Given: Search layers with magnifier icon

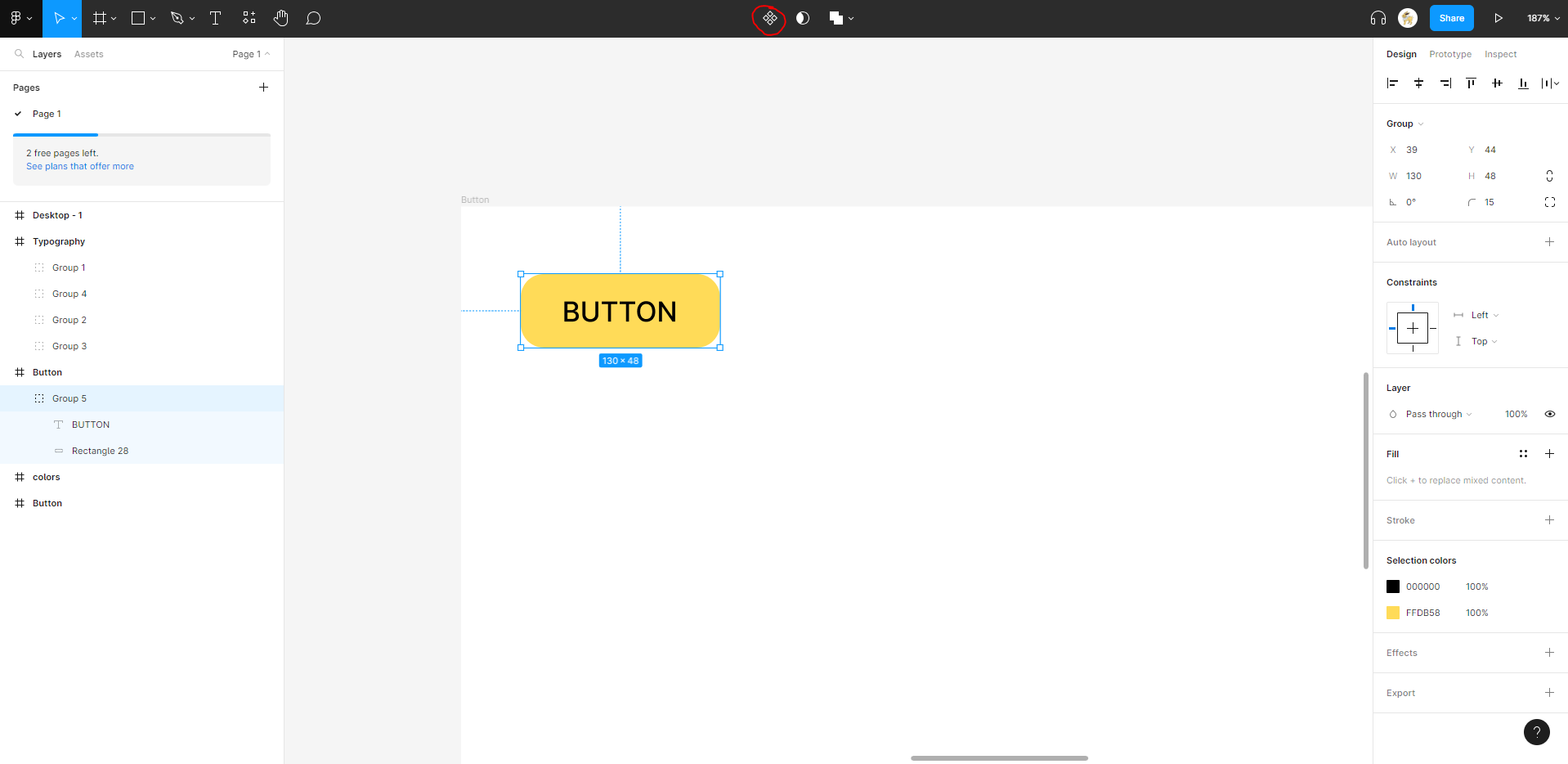Looking at the screenshot, I should tap(19, 54).
